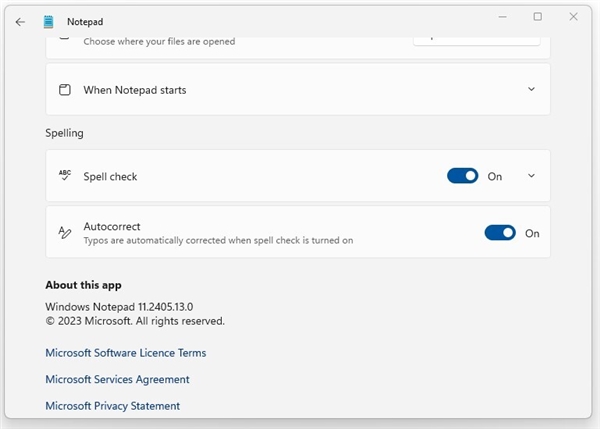Go back using the back arrow
This screenshot has height=429, width=600.
coord(20,21)
